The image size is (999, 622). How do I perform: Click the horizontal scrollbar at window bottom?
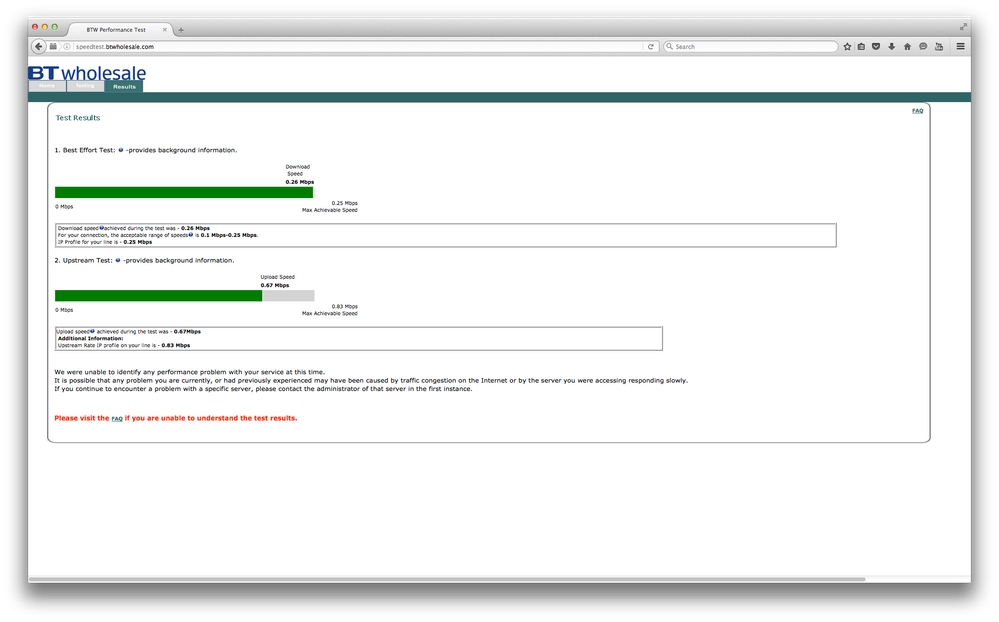click(447, 579)
